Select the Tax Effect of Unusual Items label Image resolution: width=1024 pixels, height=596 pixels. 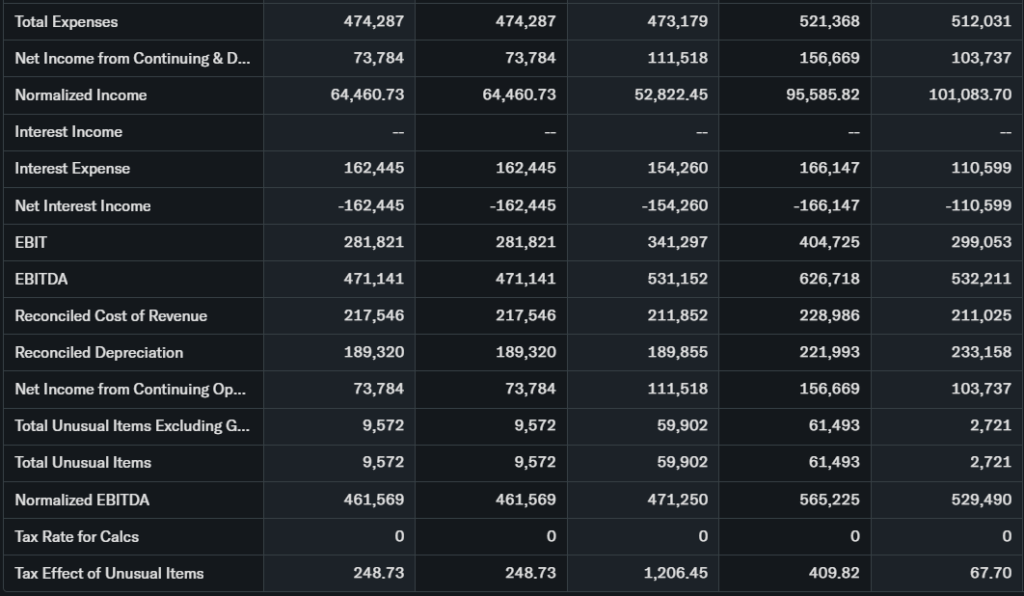[109, 573]
